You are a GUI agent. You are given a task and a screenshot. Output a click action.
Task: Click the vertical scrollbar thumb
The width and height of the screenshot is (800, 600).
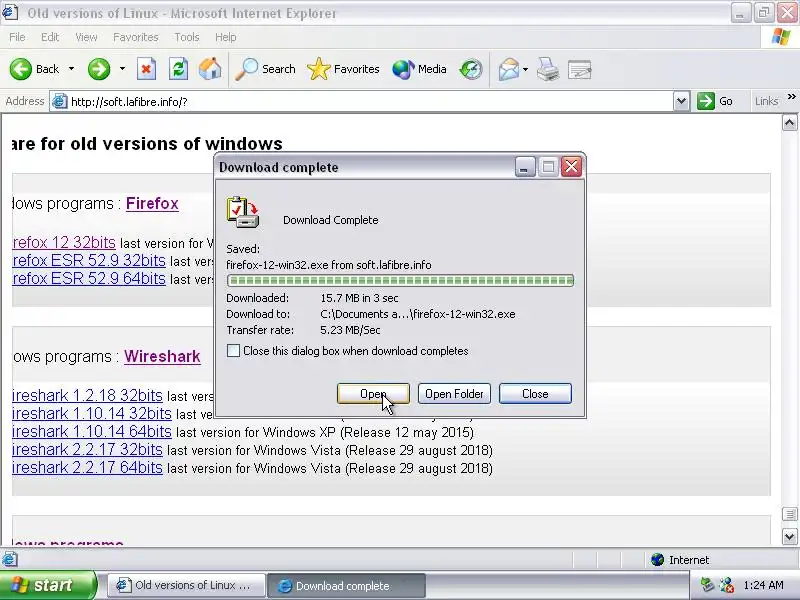(x=789, y=514)
